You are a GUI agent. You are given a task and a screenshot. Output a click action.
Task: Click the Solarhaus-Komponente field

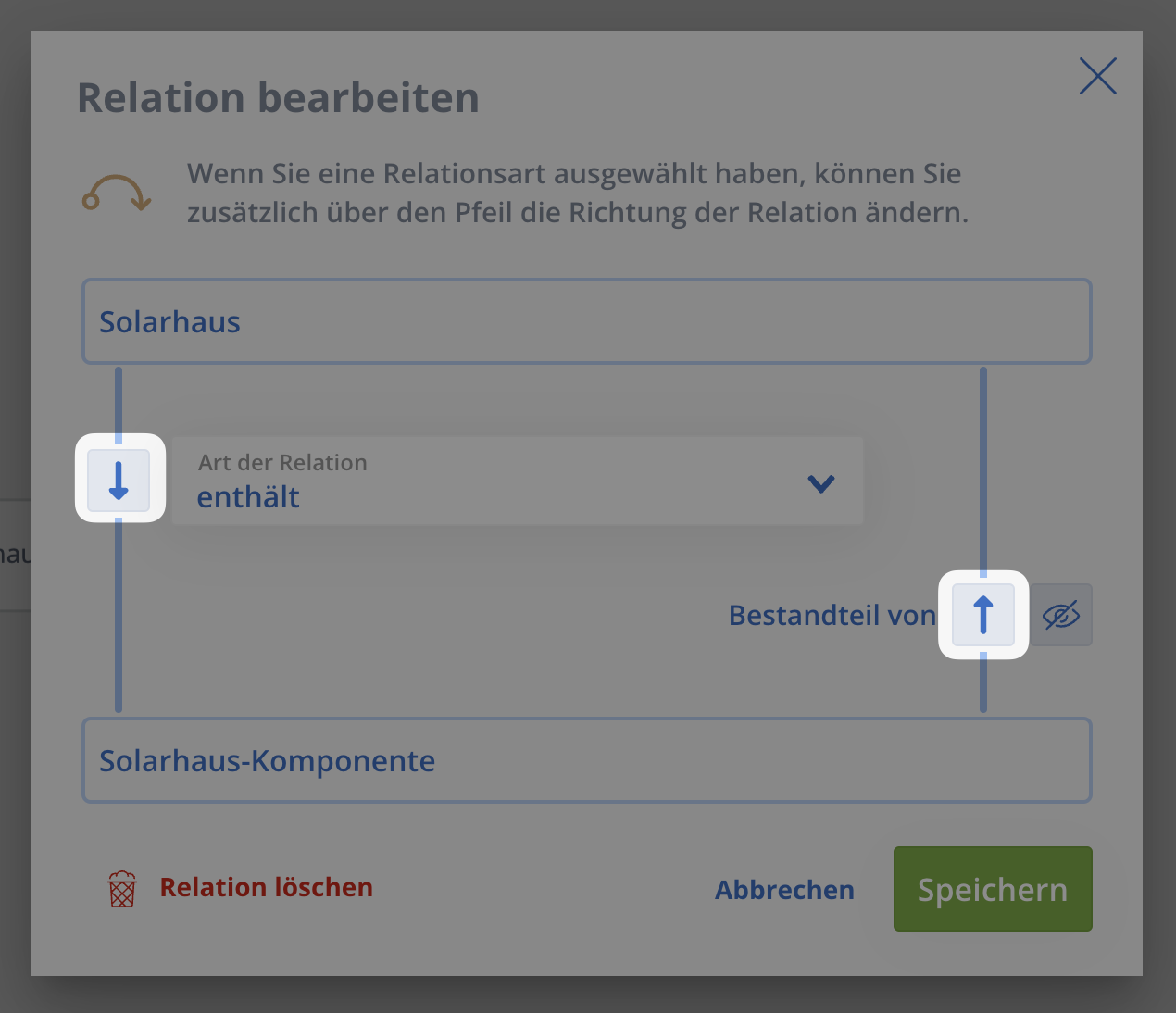[586, 760]
